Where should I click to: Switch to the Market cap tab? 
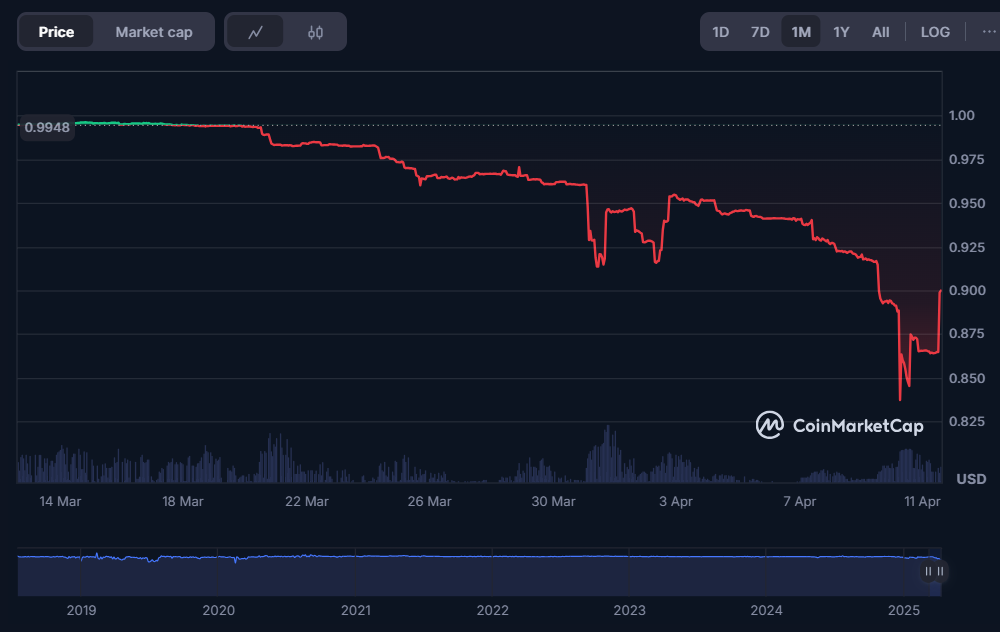(x=153, y=32)
